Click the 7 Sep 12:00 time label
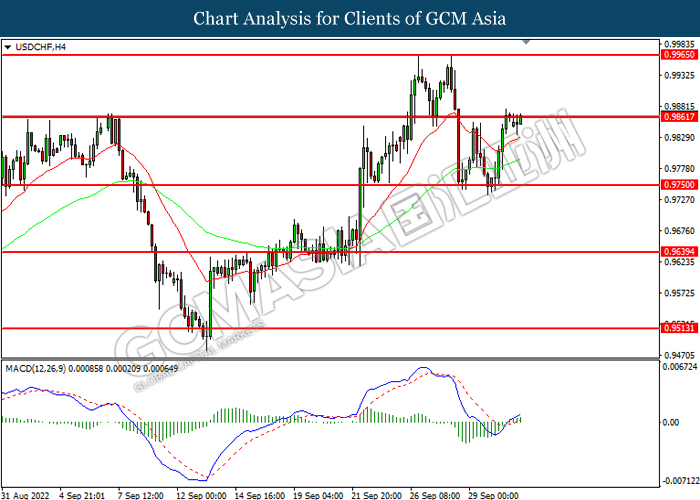 pyautogui.click(x=140, y=496)
